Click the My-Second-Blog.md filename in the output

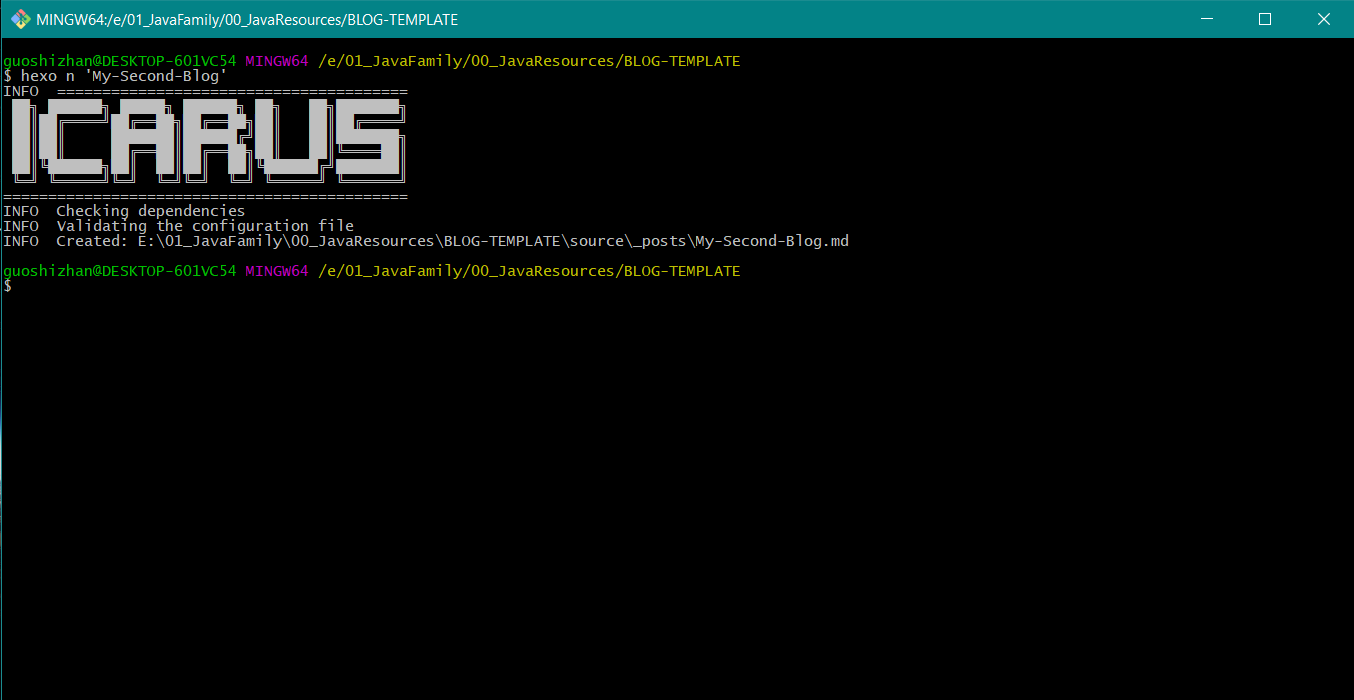pos(772,241)
